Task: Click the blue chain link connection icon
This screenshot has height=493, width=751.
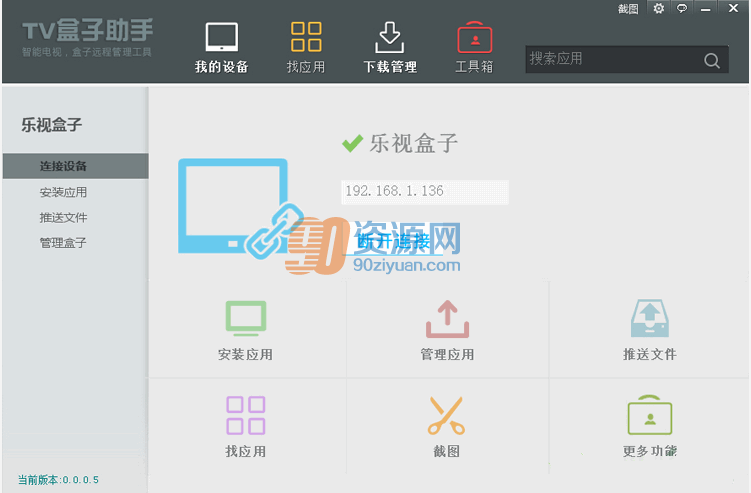Action: pos(274,231)
